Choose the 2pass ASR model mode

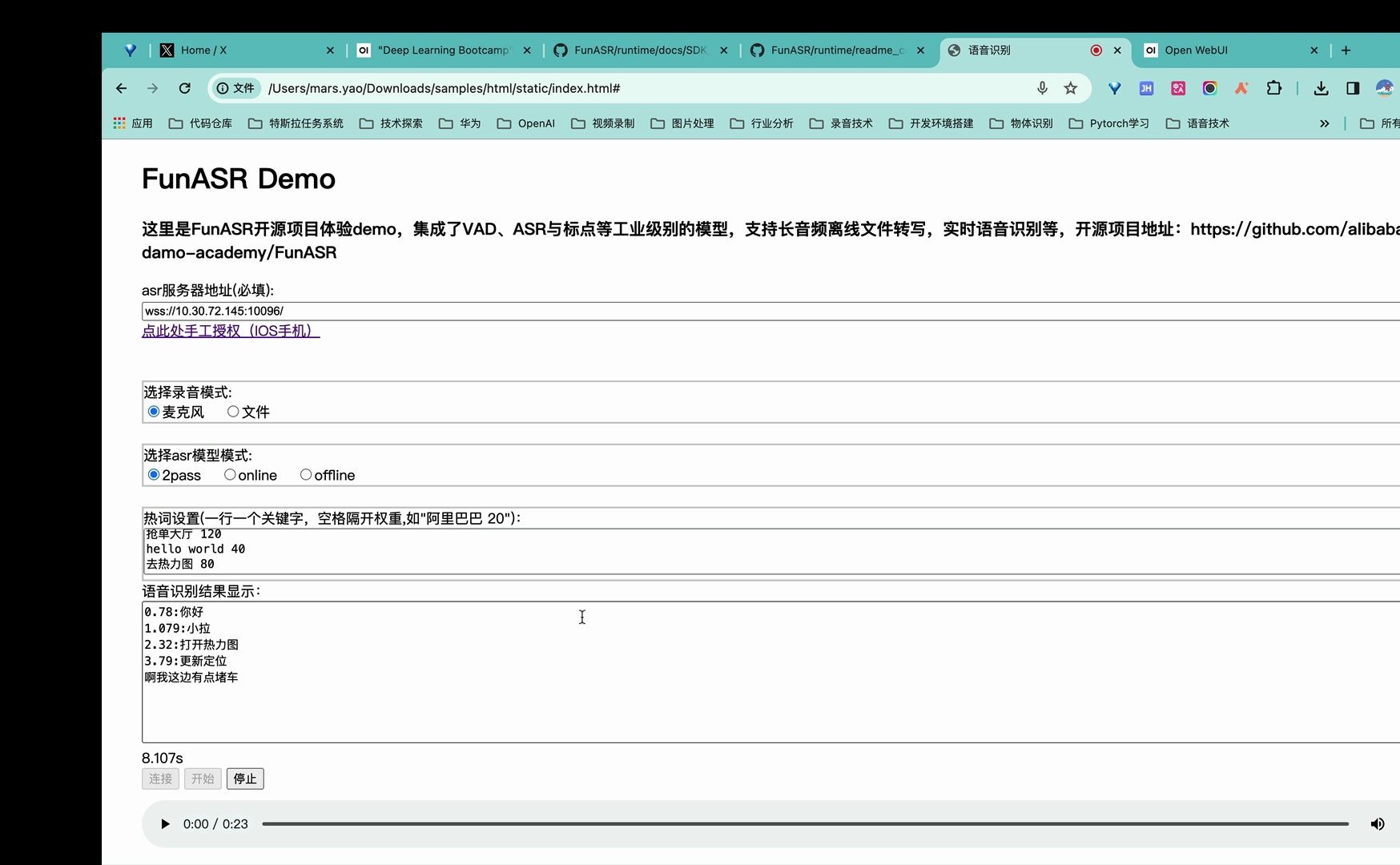154,475
